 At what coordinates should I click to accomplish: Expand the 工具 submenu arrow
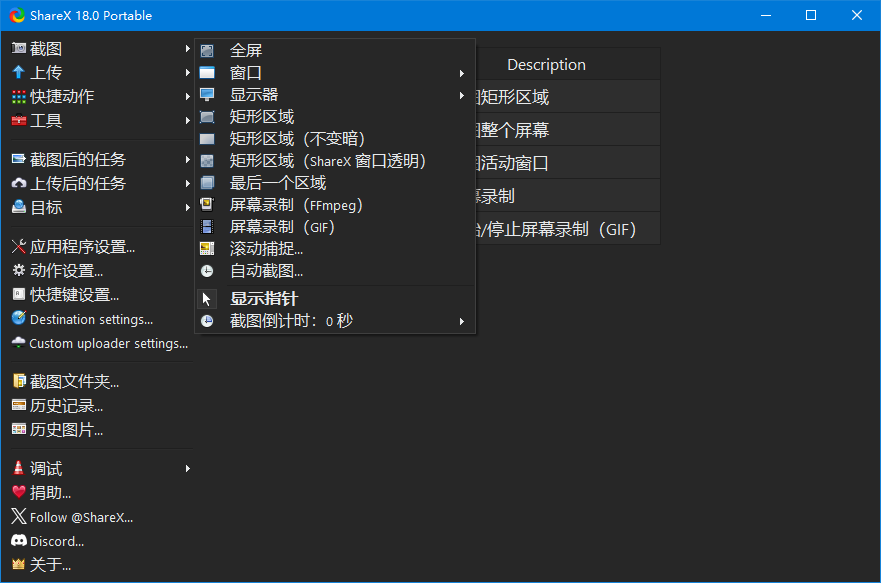pos(187,120)
